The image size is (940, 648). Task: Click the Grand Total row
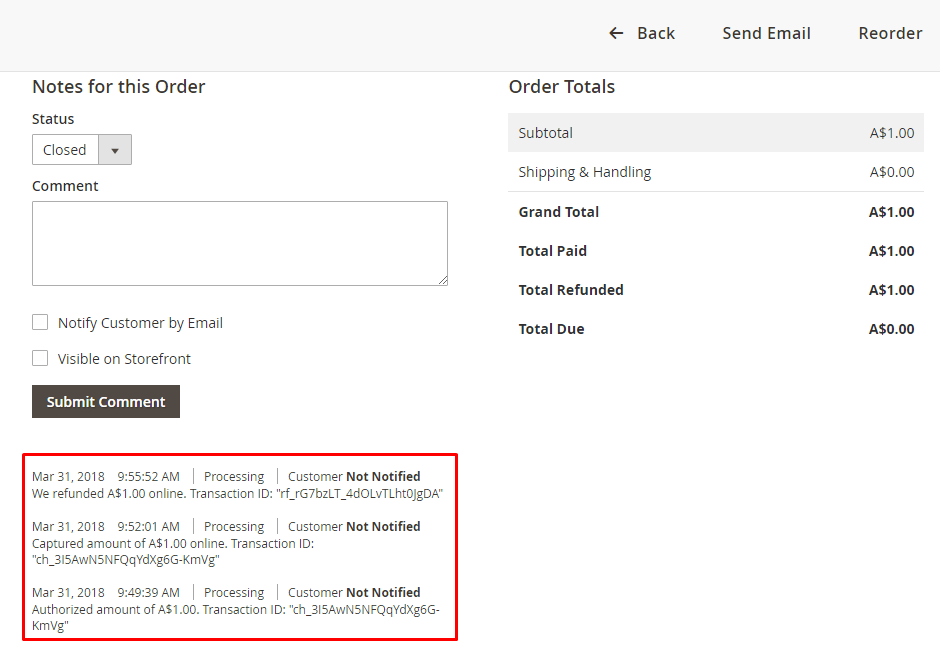(x=715, y=212)
